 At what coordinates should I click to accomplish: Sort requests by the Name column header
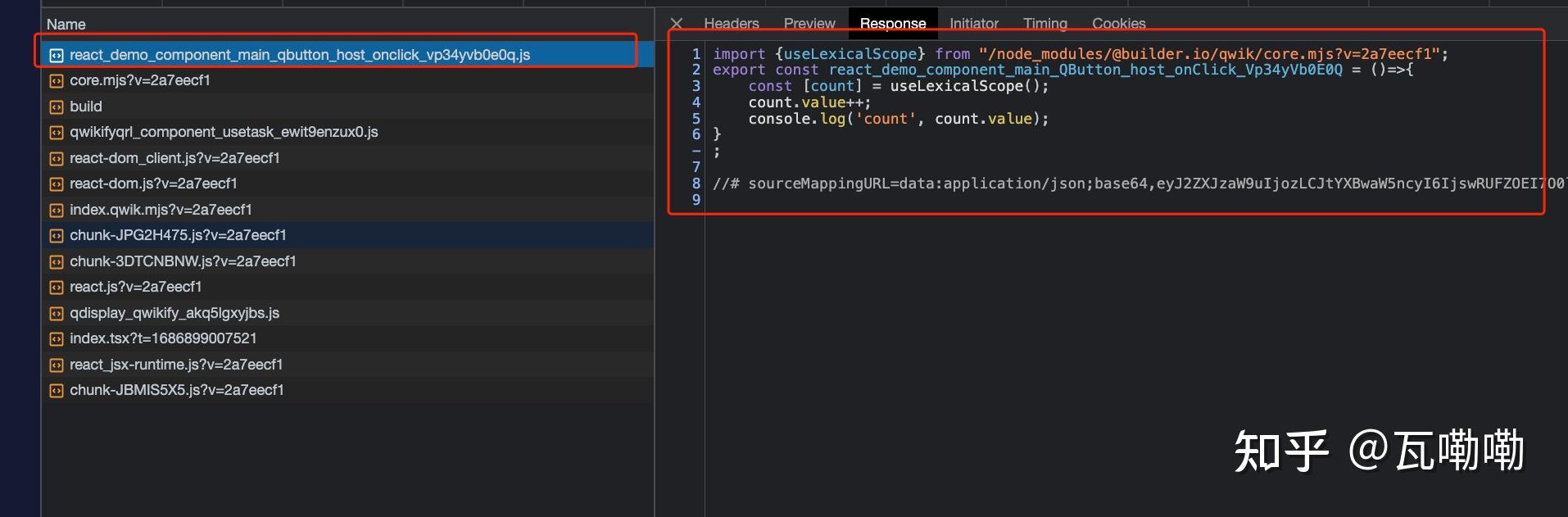point(66,25)
